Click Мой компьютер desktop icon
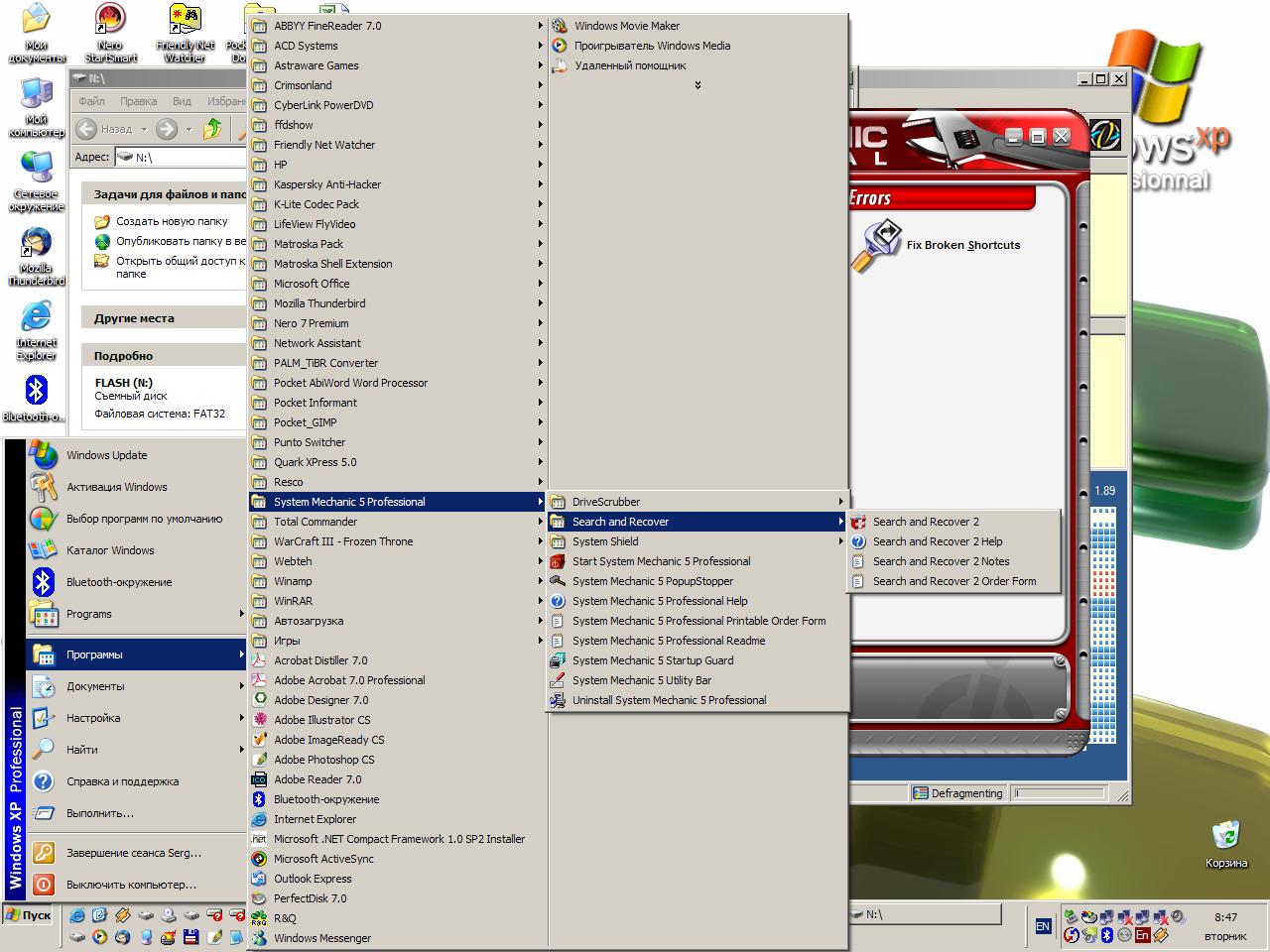 tap(37, 108)
